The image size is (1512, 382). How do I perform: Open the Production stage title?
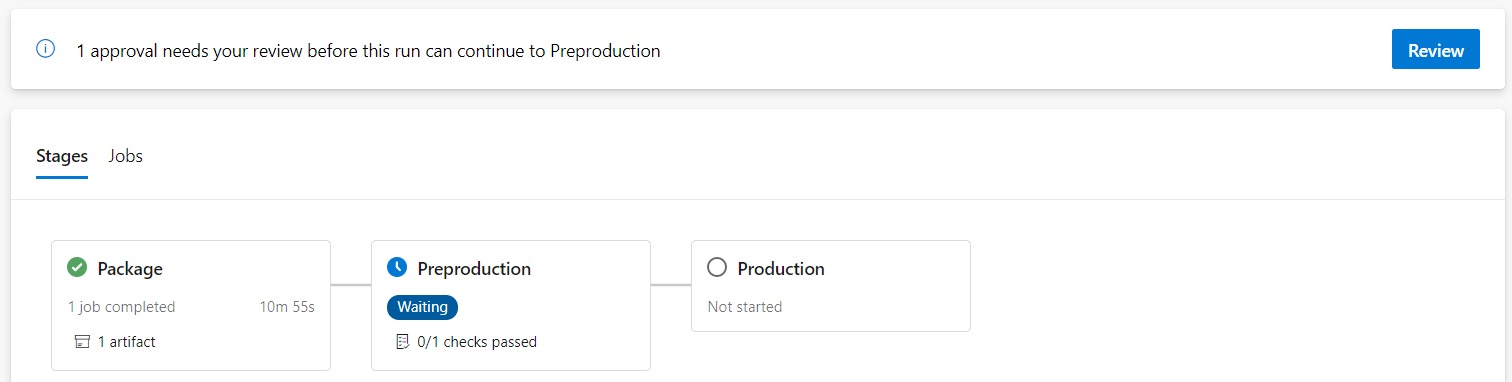tap(781, 269)
